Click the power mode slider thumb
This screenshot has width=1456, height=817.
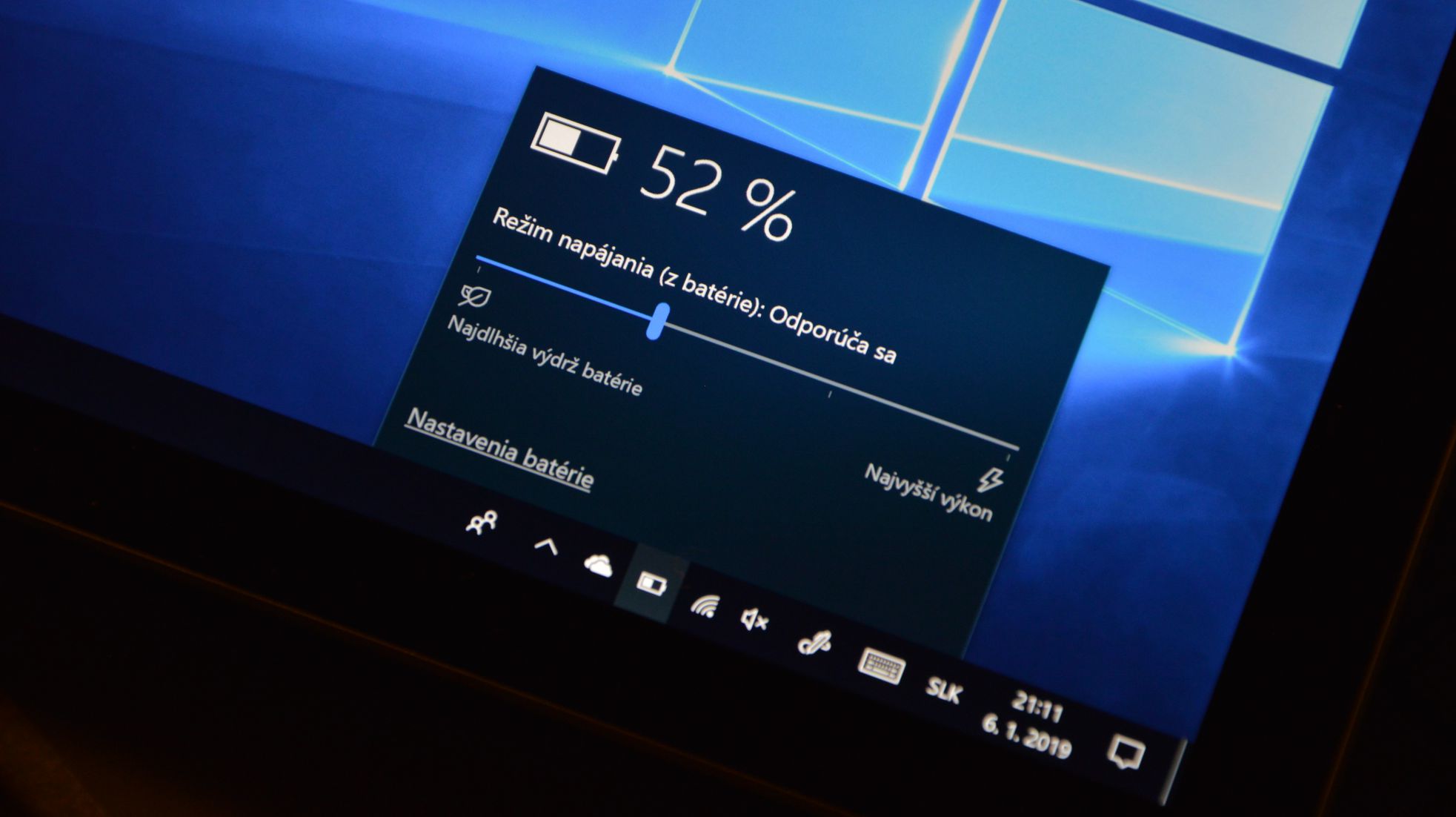pos(657,322)
